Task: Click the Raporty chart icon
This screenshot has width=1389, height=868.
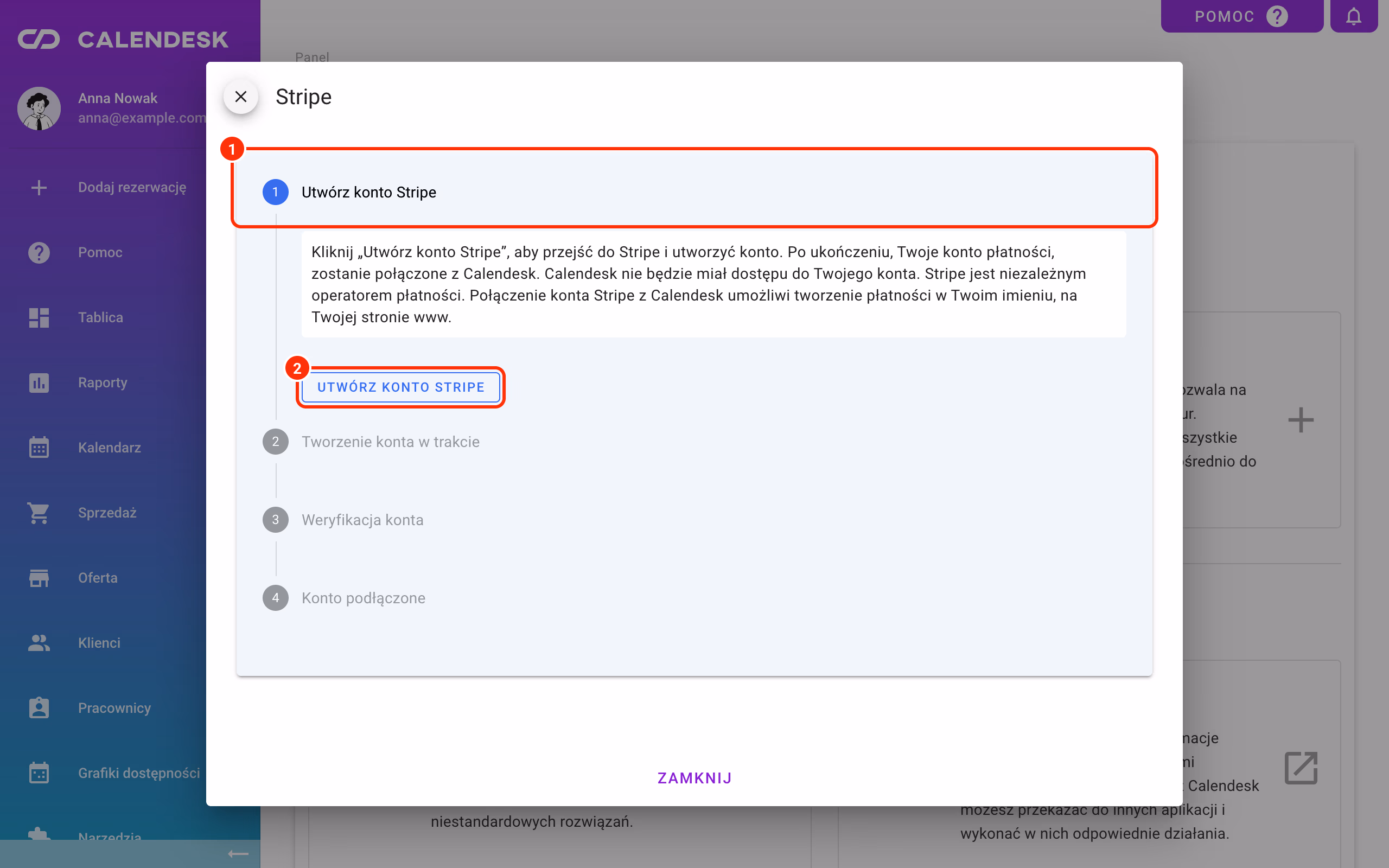Action: coord(39,382)
